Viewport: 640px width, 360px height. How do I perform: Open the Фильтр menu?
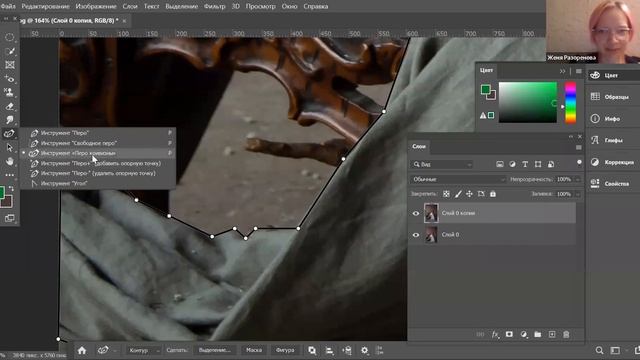point(214,6)
